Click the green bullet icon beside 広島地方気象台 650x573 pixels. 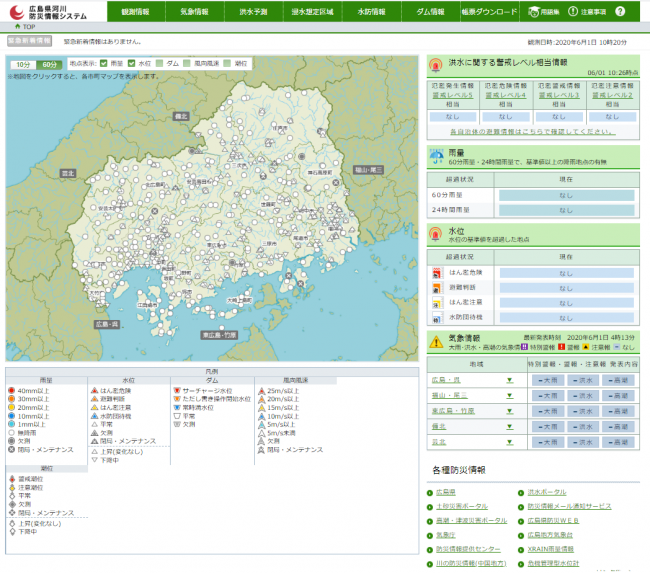point(521,536)
